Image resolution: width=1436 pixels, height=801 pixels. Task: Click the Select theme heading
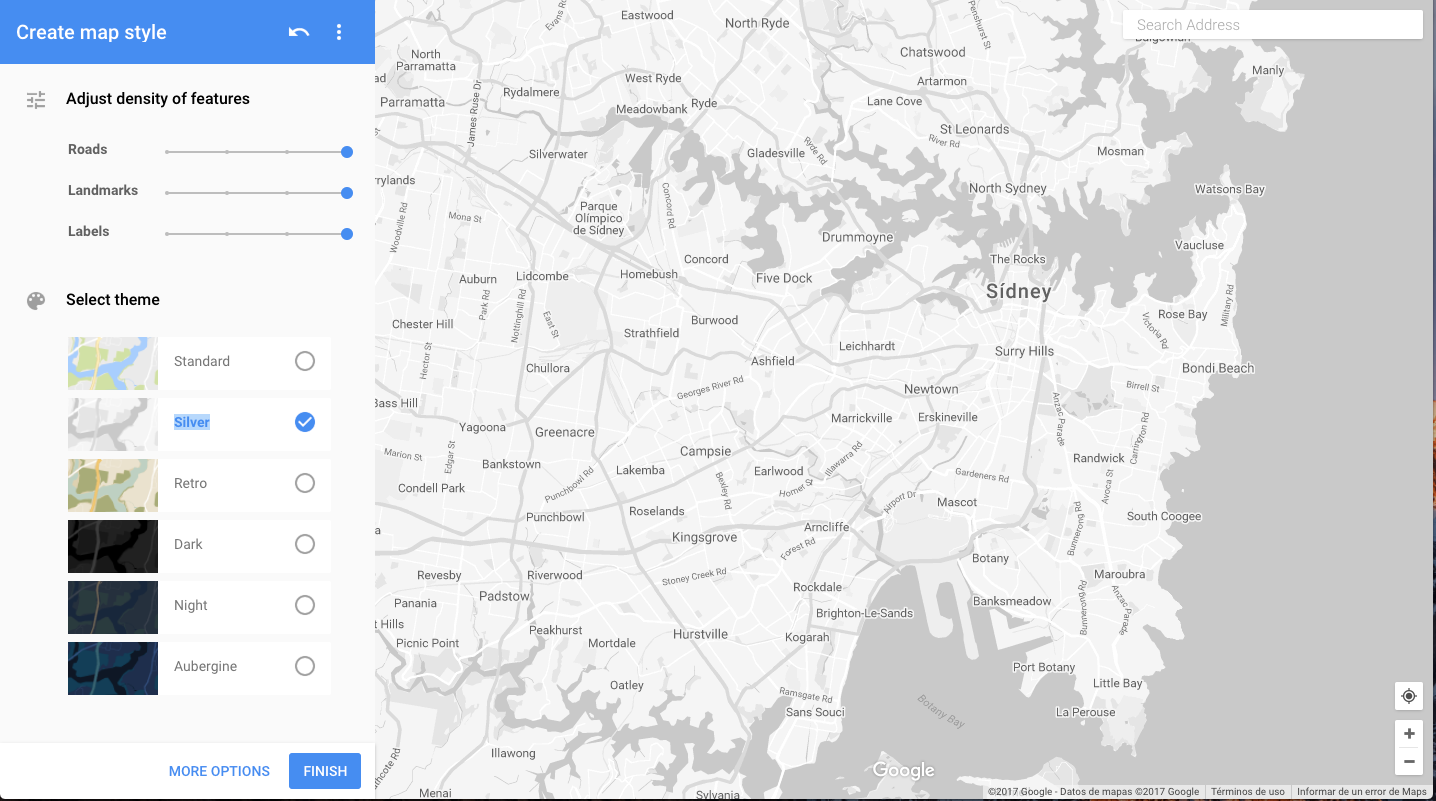(113, 300)
